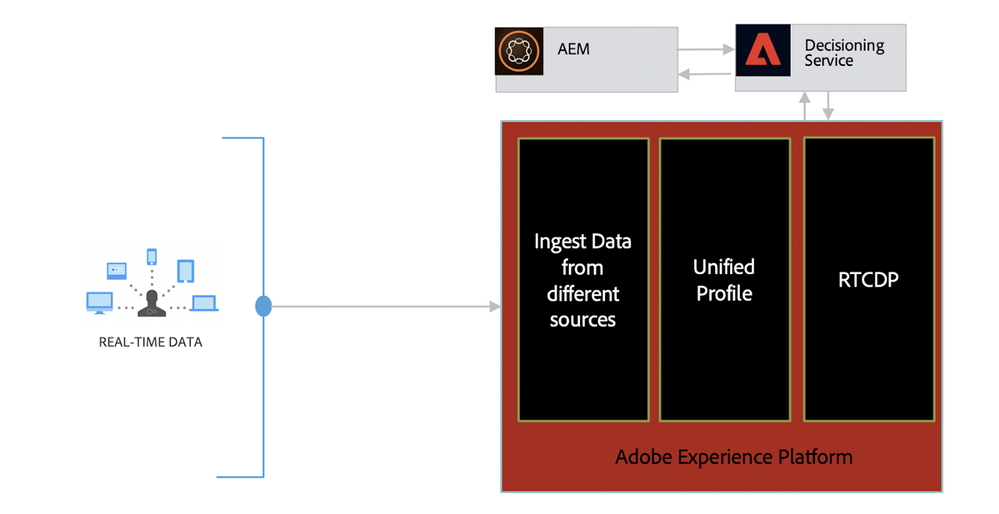Click the AEM text label

574,48
